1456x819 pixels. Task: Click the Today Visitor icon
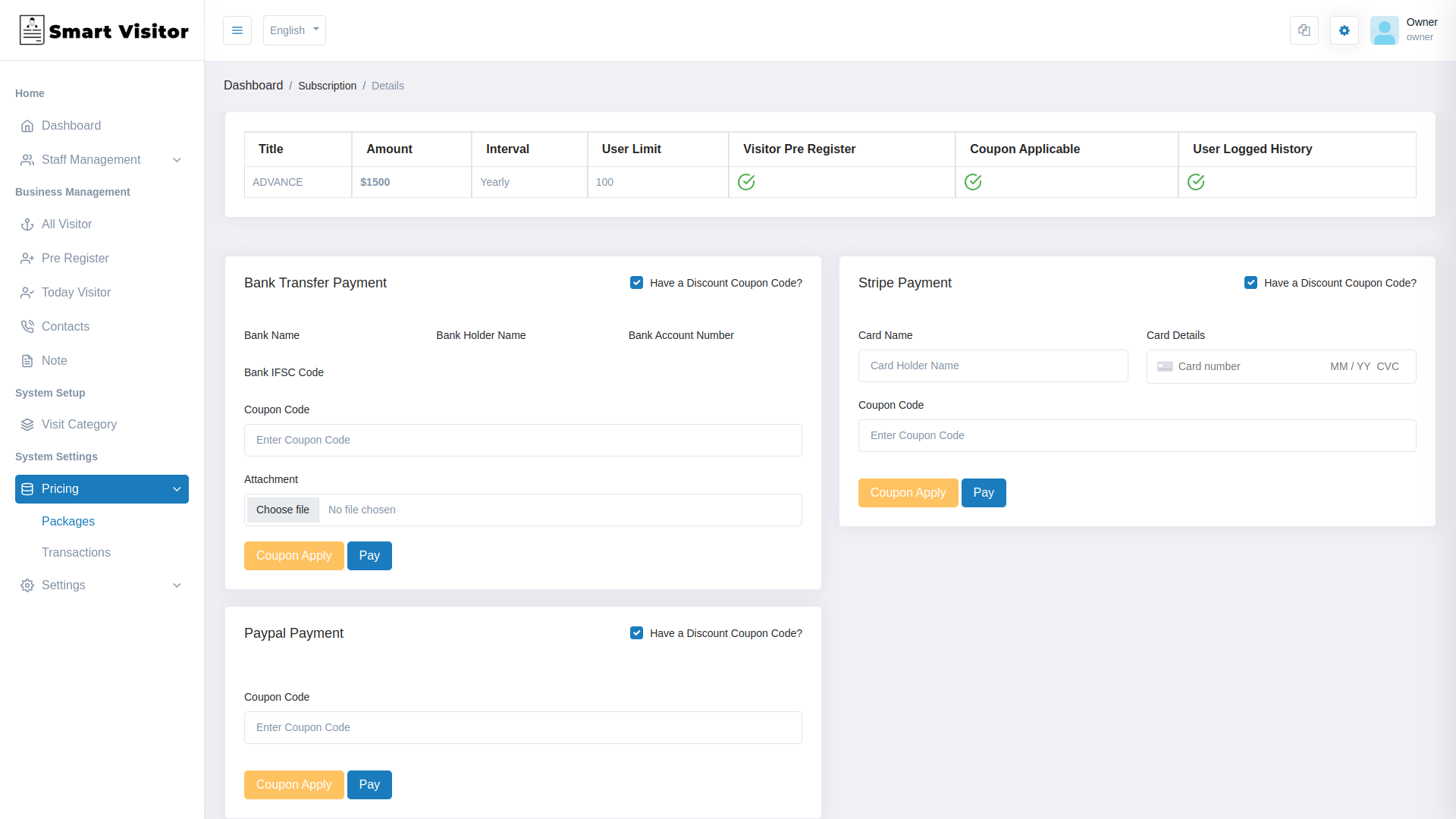click(27, 292)
